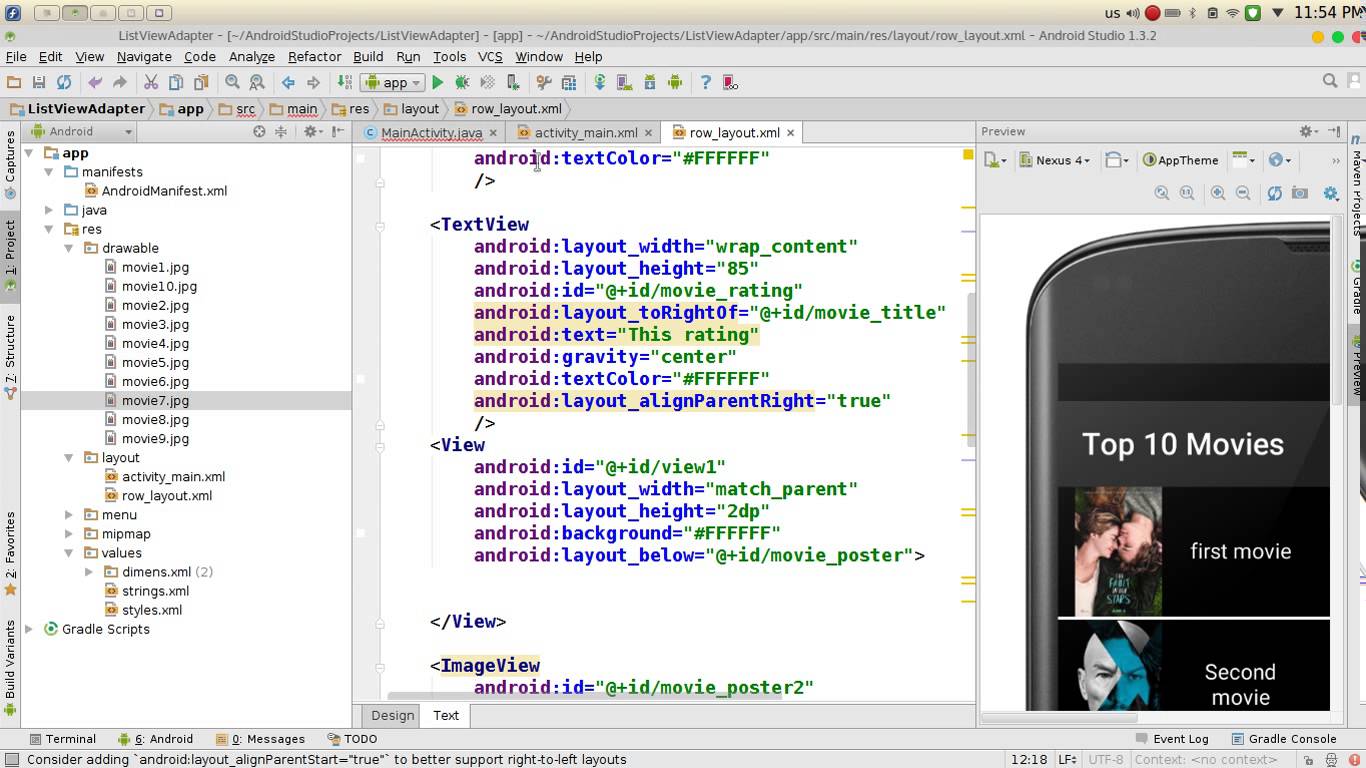Click the Synchronize refresh icon in toolbar
This screenshot has width=1366, height=768.
[64, 83]
